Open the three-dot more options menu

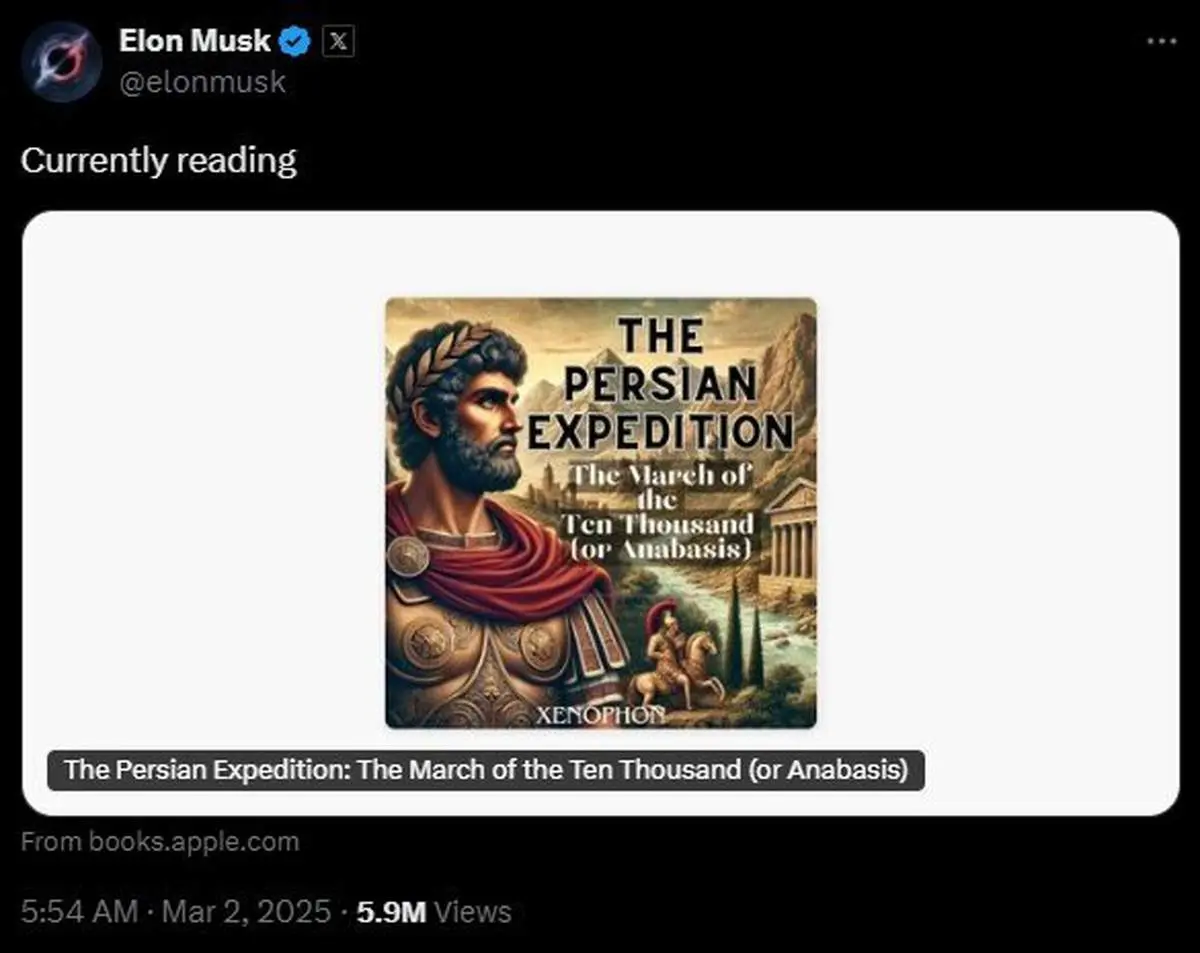pos(1161,42)
